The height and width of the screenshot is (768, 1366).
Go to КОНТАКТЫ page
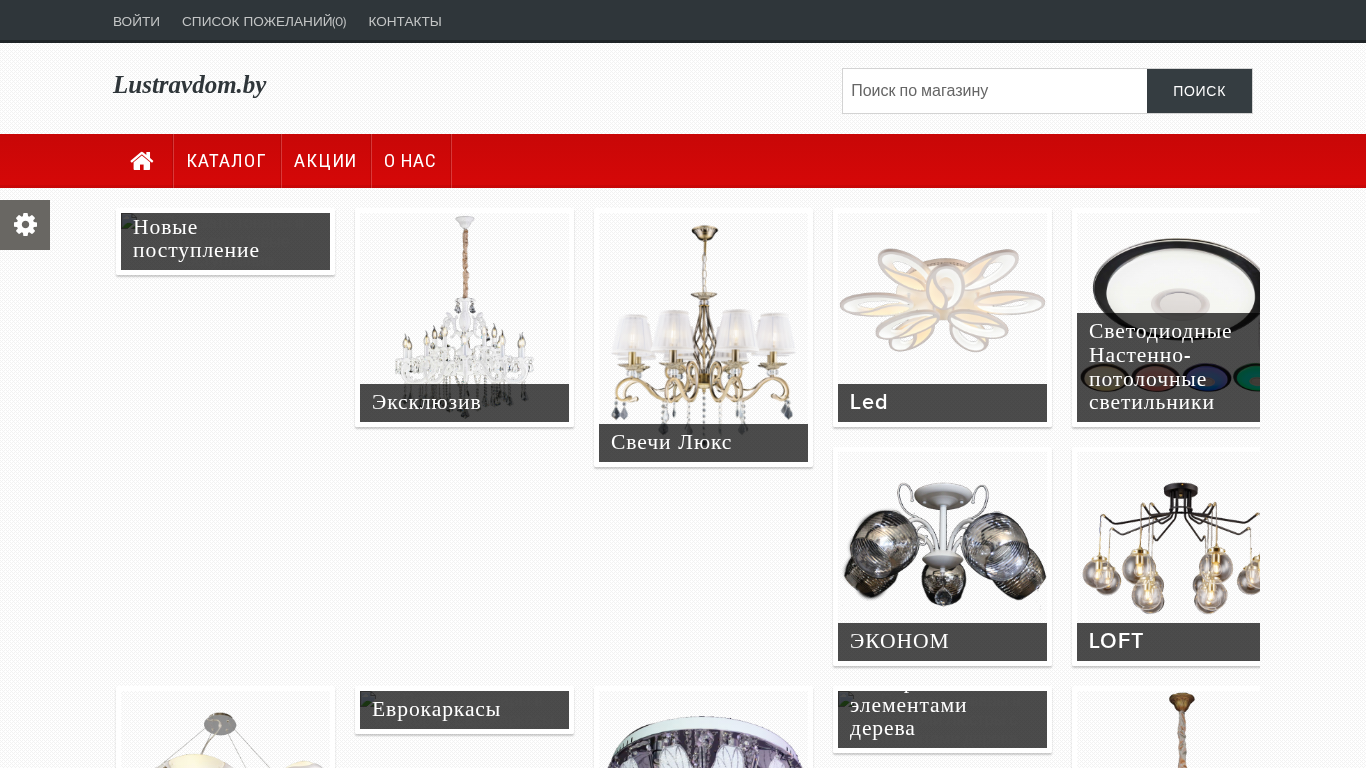405,21
